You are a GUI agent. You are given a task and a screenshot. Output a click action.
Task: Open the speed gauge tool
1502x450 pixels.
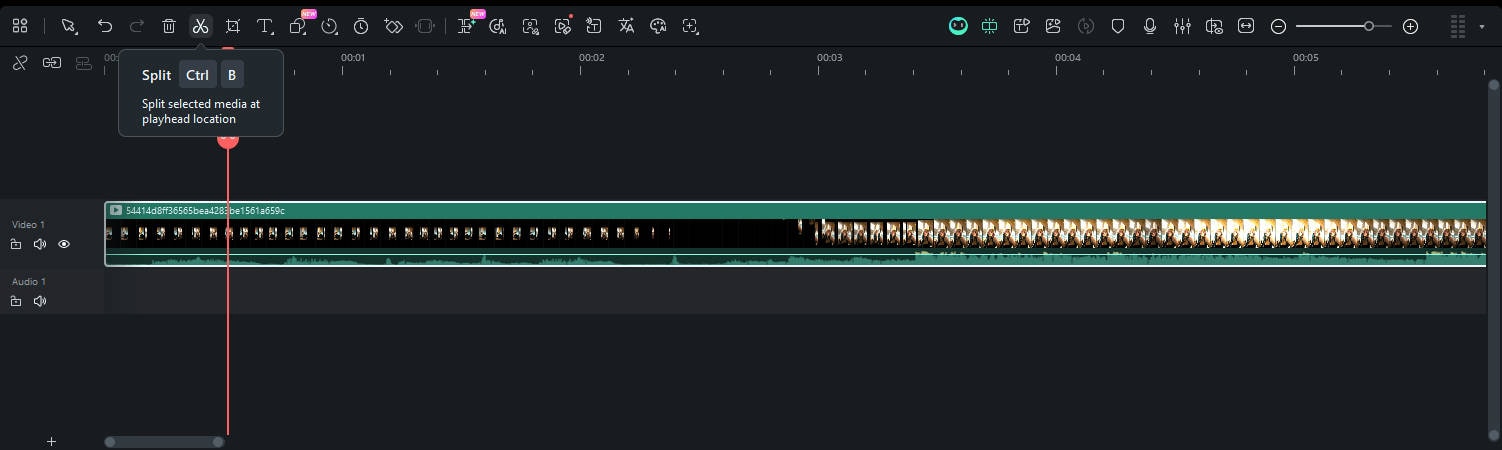330,27
